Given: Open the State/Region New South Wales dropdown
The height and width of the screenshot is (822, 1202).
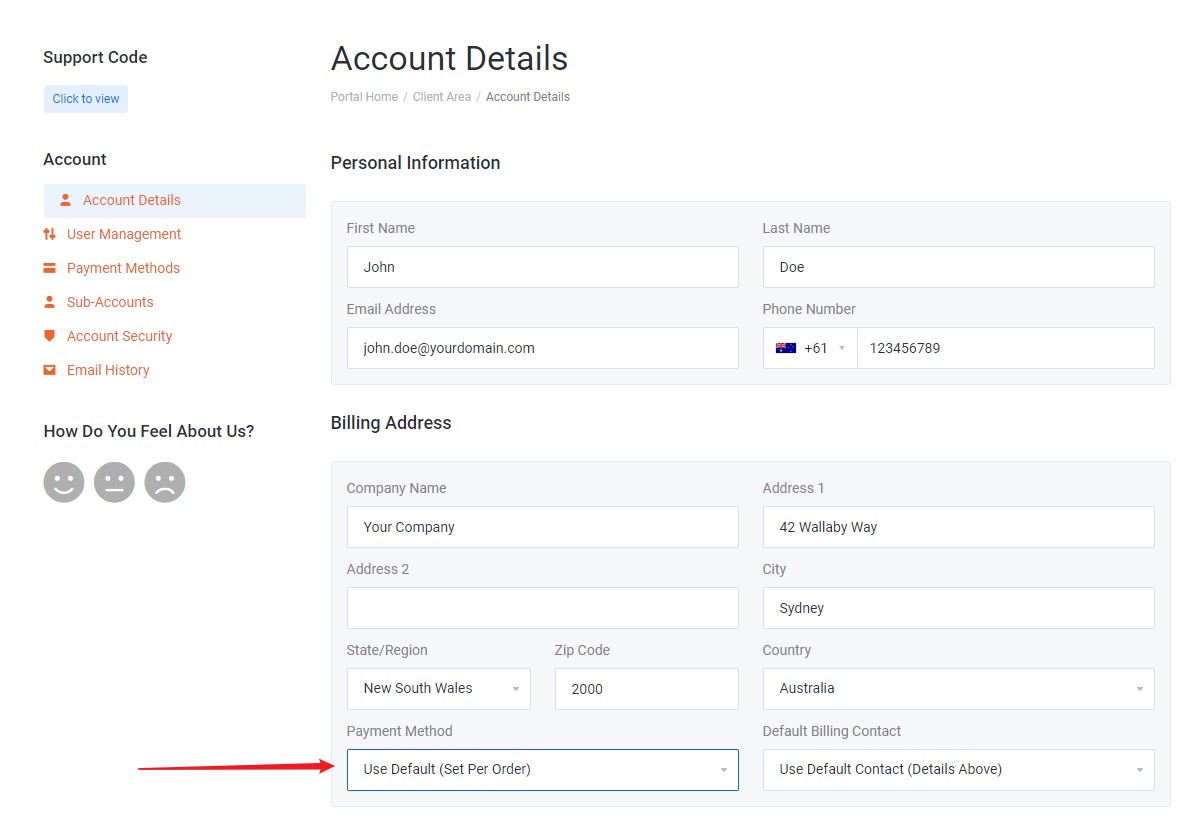Looking at the screenshot, I should pyautogui.click(x=439, y=689).
